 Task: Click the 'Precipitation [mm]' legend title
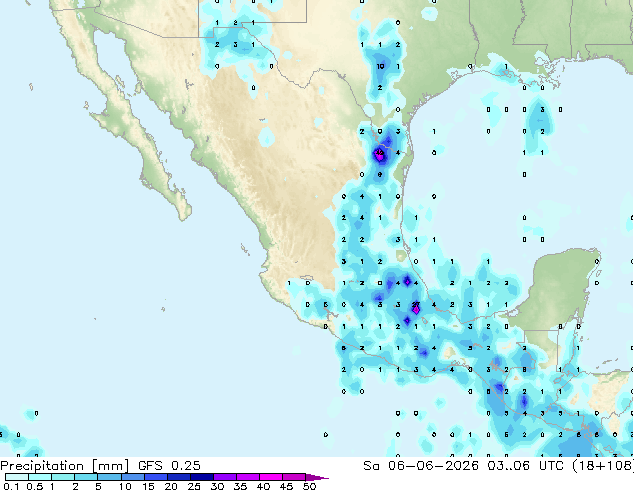click(64, 466)
